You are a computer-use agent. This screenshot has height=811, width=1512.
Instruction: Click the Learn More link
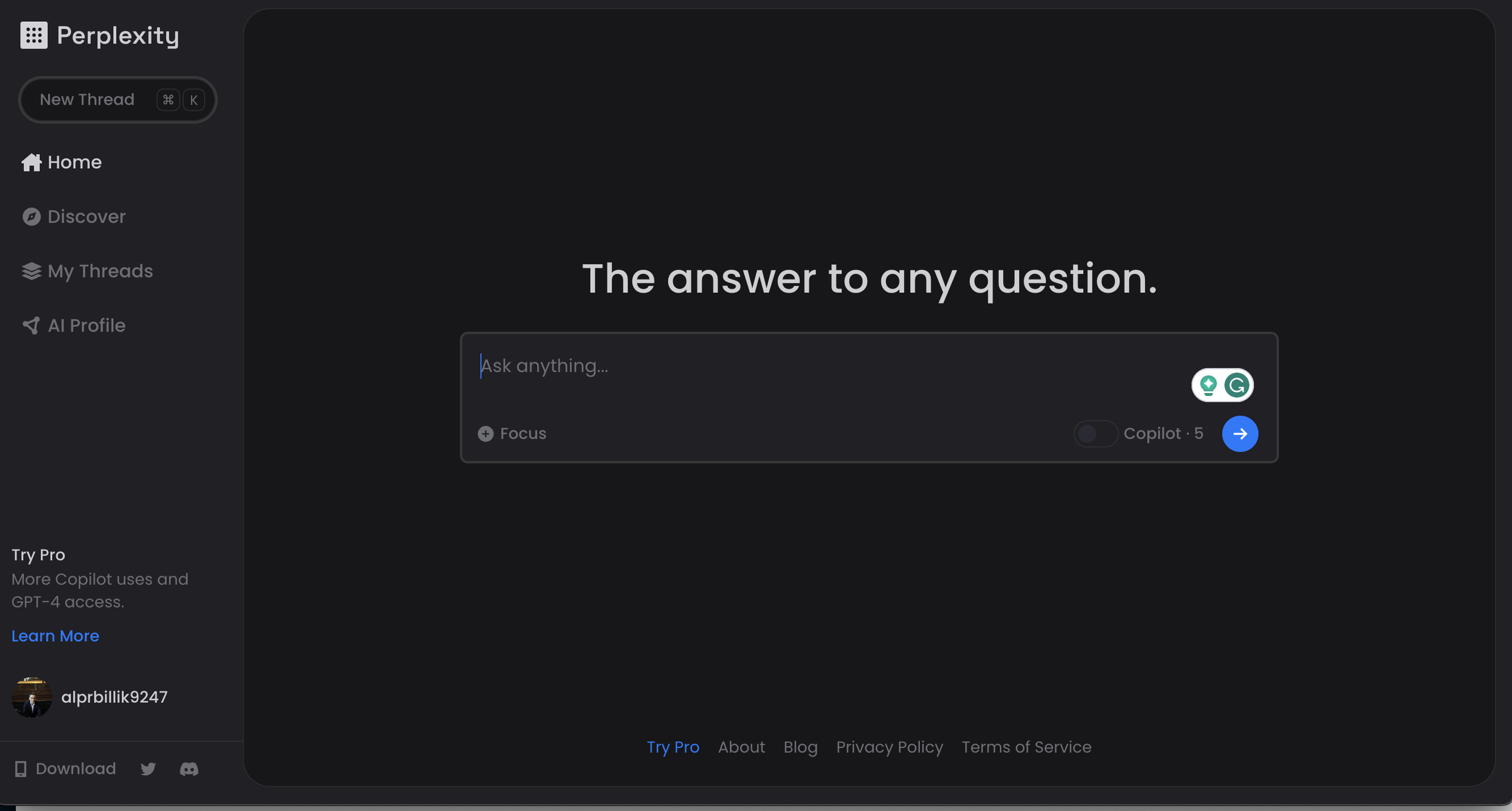(x=55, y=636)
